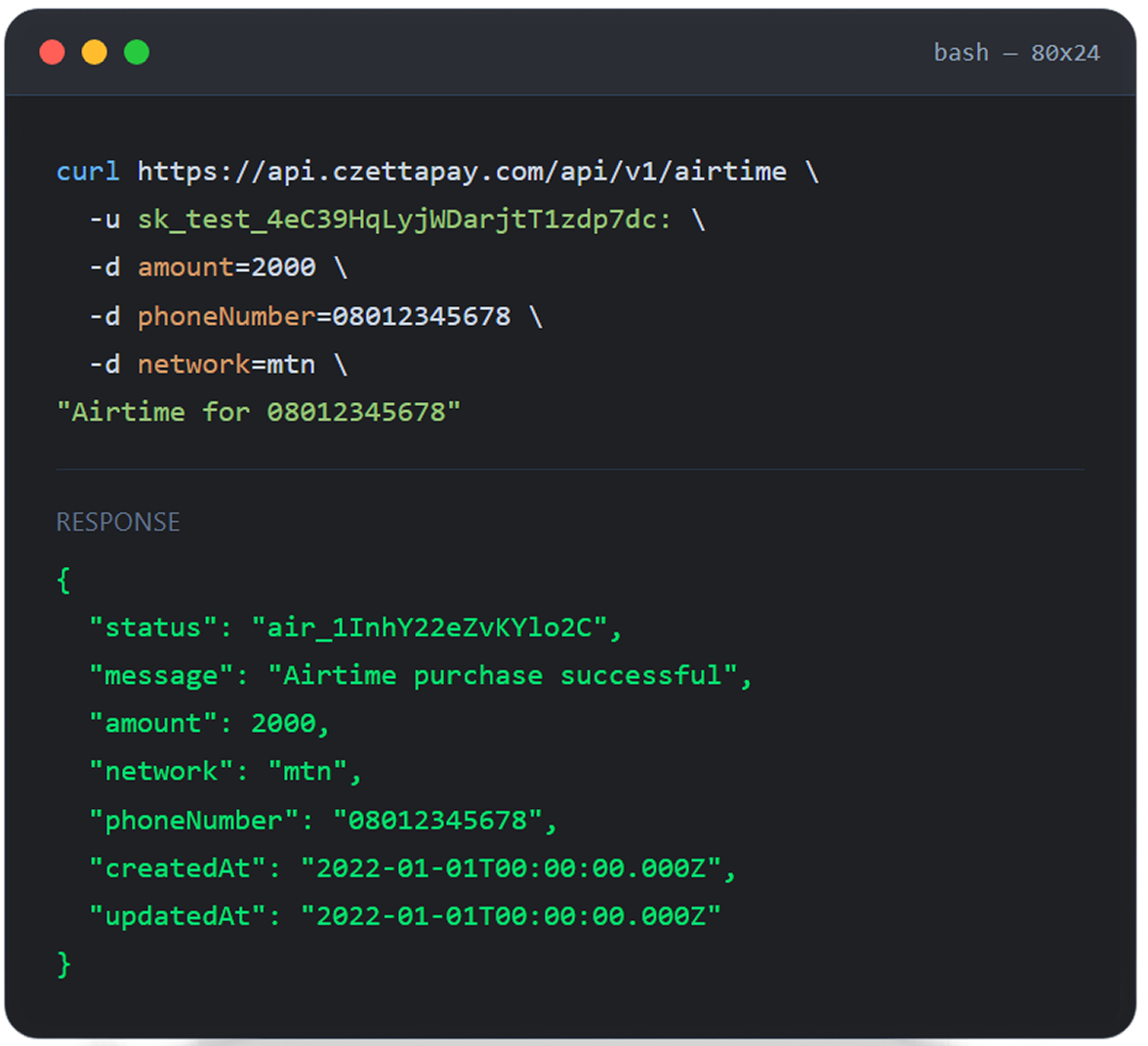1148x1046 pixels.
Task: Click the red traffic light control
Action: pyautogui.click(x=52, y=52)
